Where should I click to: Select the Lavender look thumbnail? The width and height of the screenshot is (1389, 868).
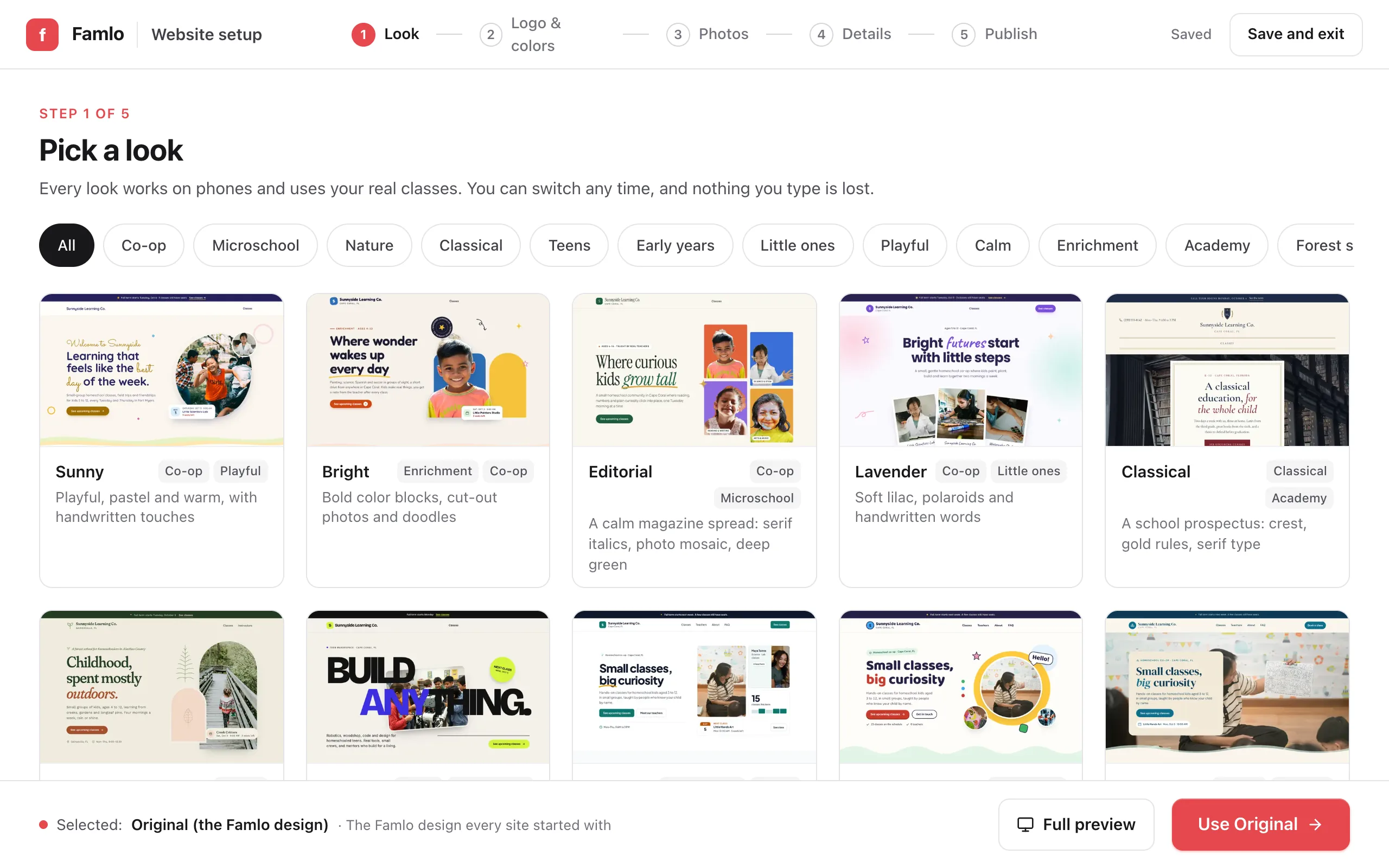pos(960,371)
